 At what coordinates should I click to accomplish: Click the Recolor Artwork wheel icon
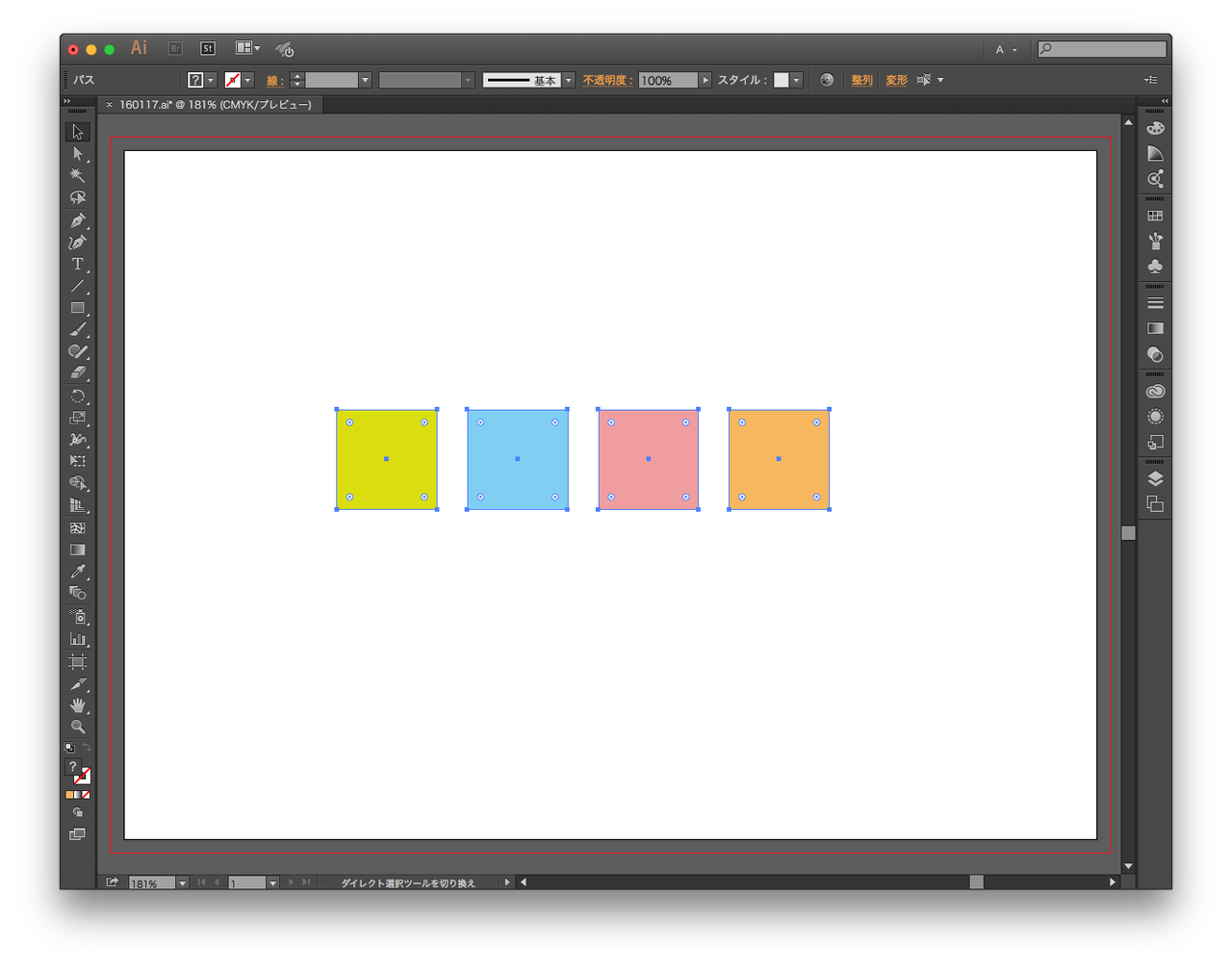(x=827, y=80)
